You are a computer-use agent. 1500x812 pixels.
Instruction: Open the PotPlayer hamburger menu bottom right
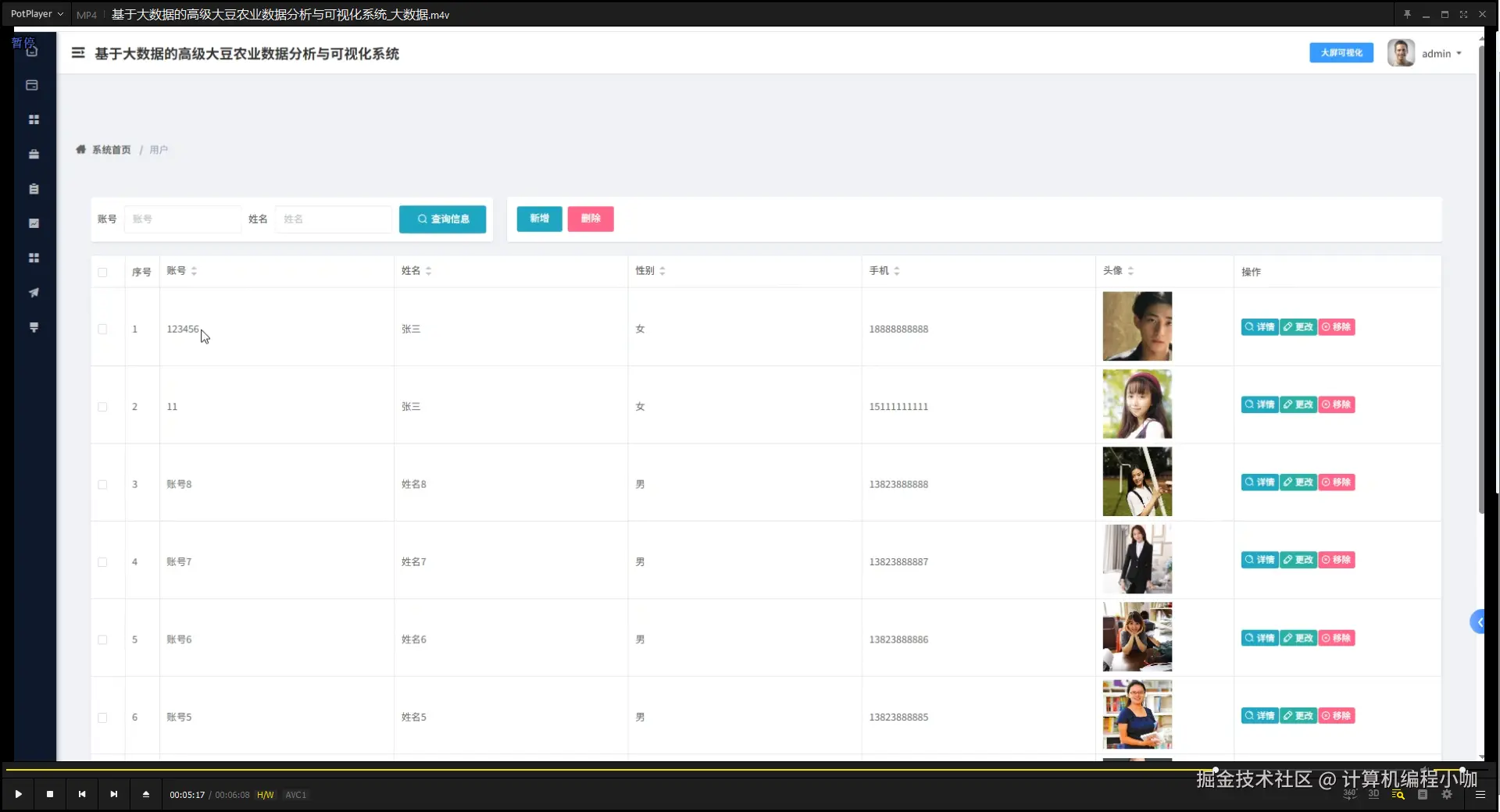pyautogui.click(x=1480, y=794)
